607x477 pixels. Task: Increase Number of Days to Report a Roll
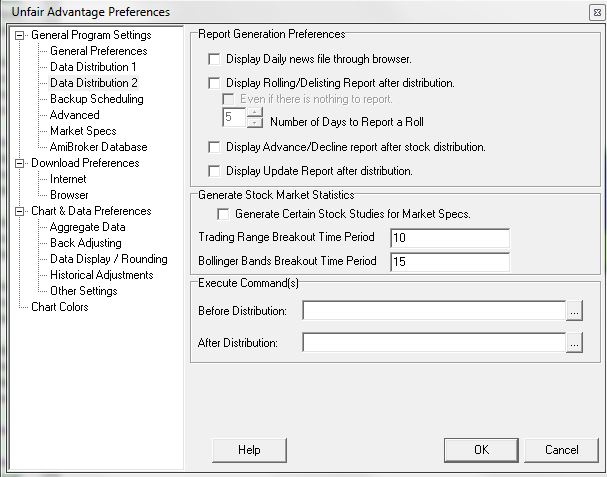point(254,112)
